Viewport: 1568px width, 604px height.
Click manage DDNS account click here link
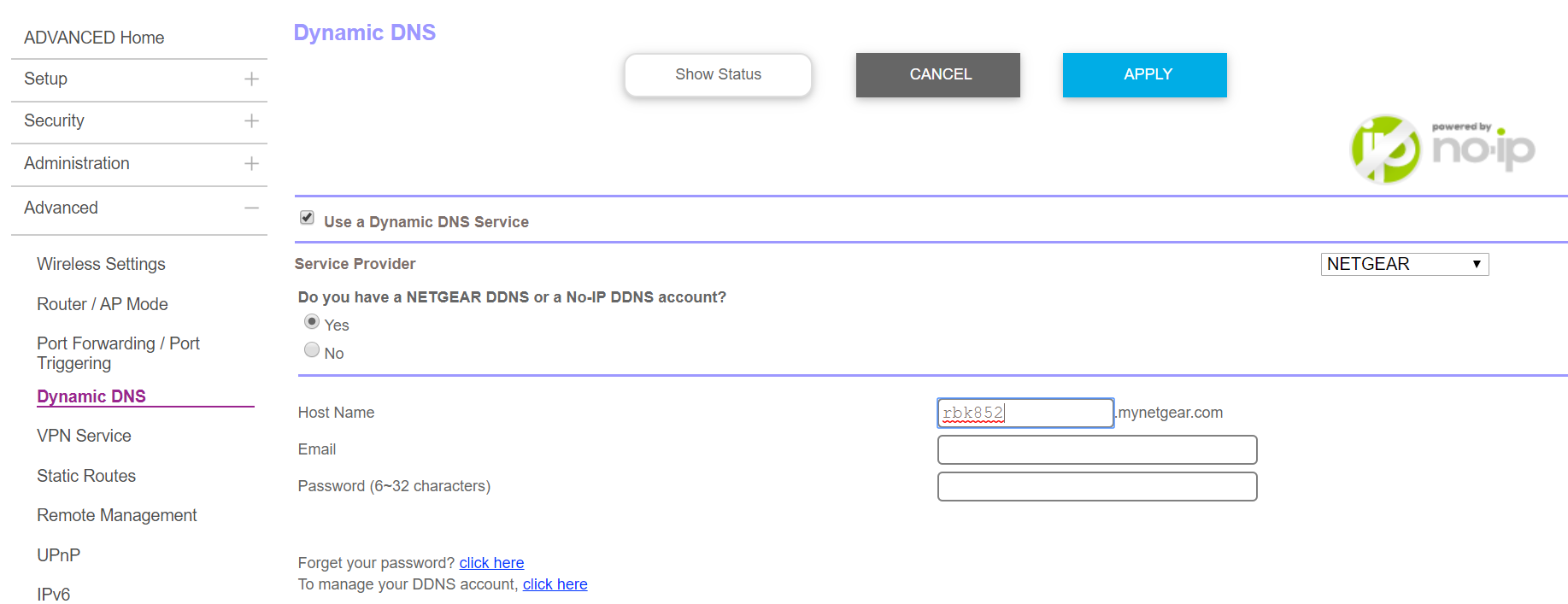point(555,584)
